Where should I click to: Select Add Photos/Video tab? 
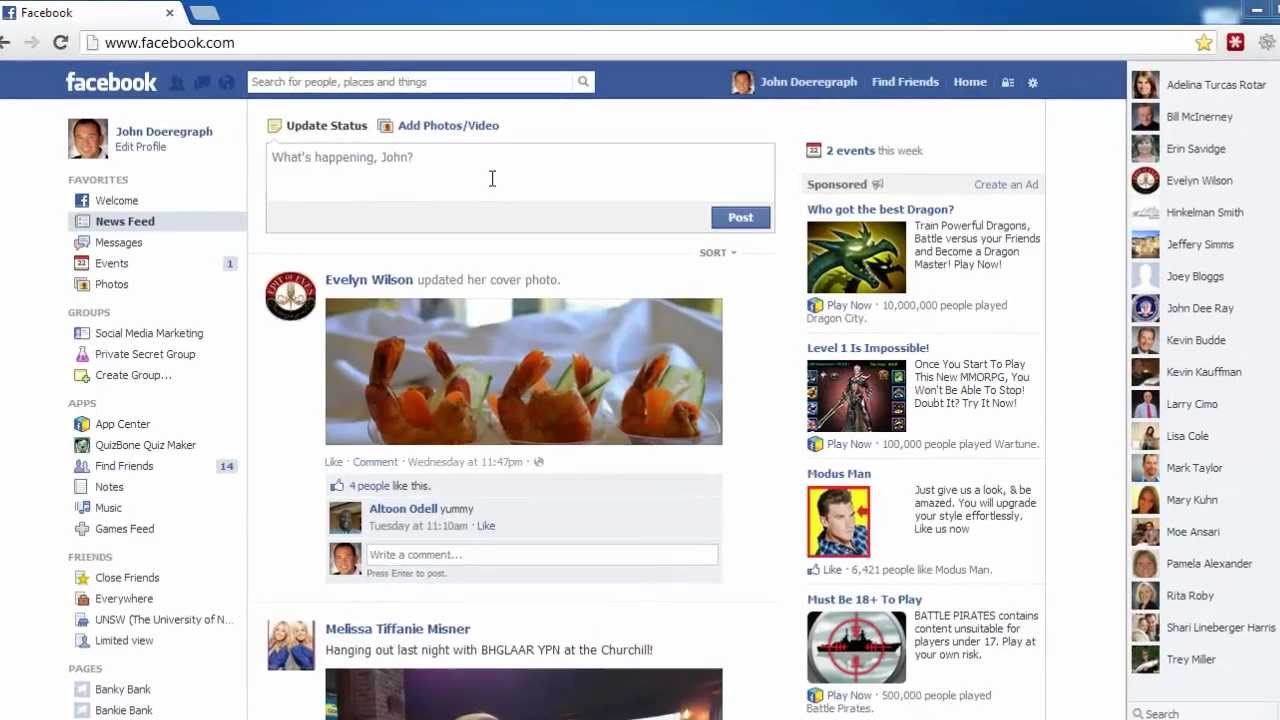(438, 126)
